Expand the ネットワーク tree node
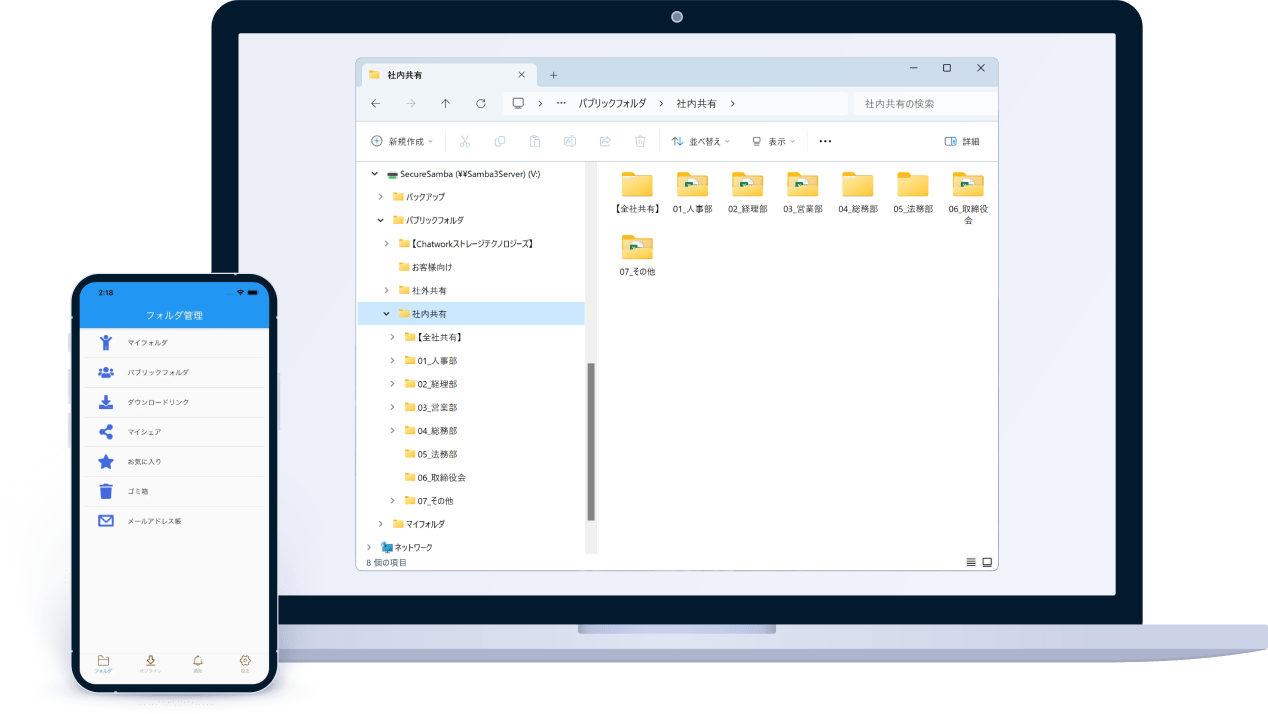This screenshot has width=1268, height=714. [x=369, y=547]
